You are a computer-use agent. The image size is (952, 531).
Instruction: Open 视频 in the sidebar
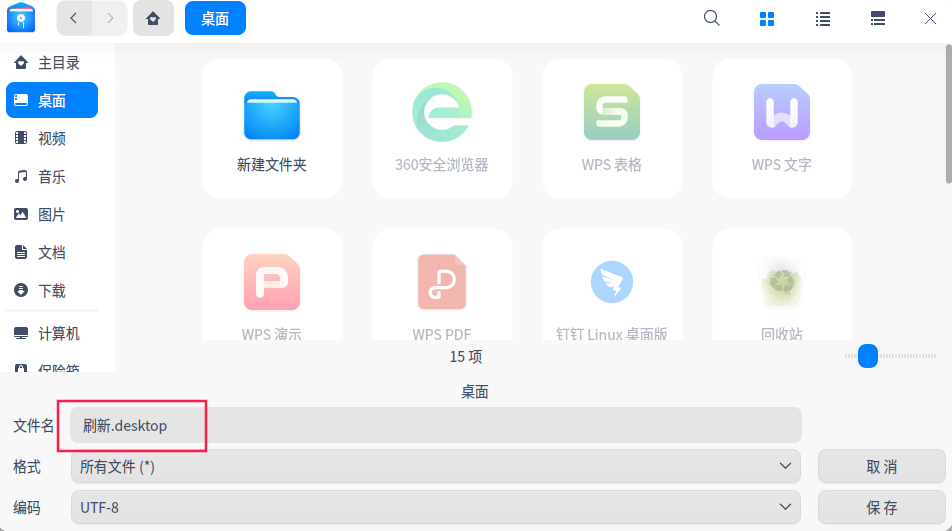coord(52,138)
